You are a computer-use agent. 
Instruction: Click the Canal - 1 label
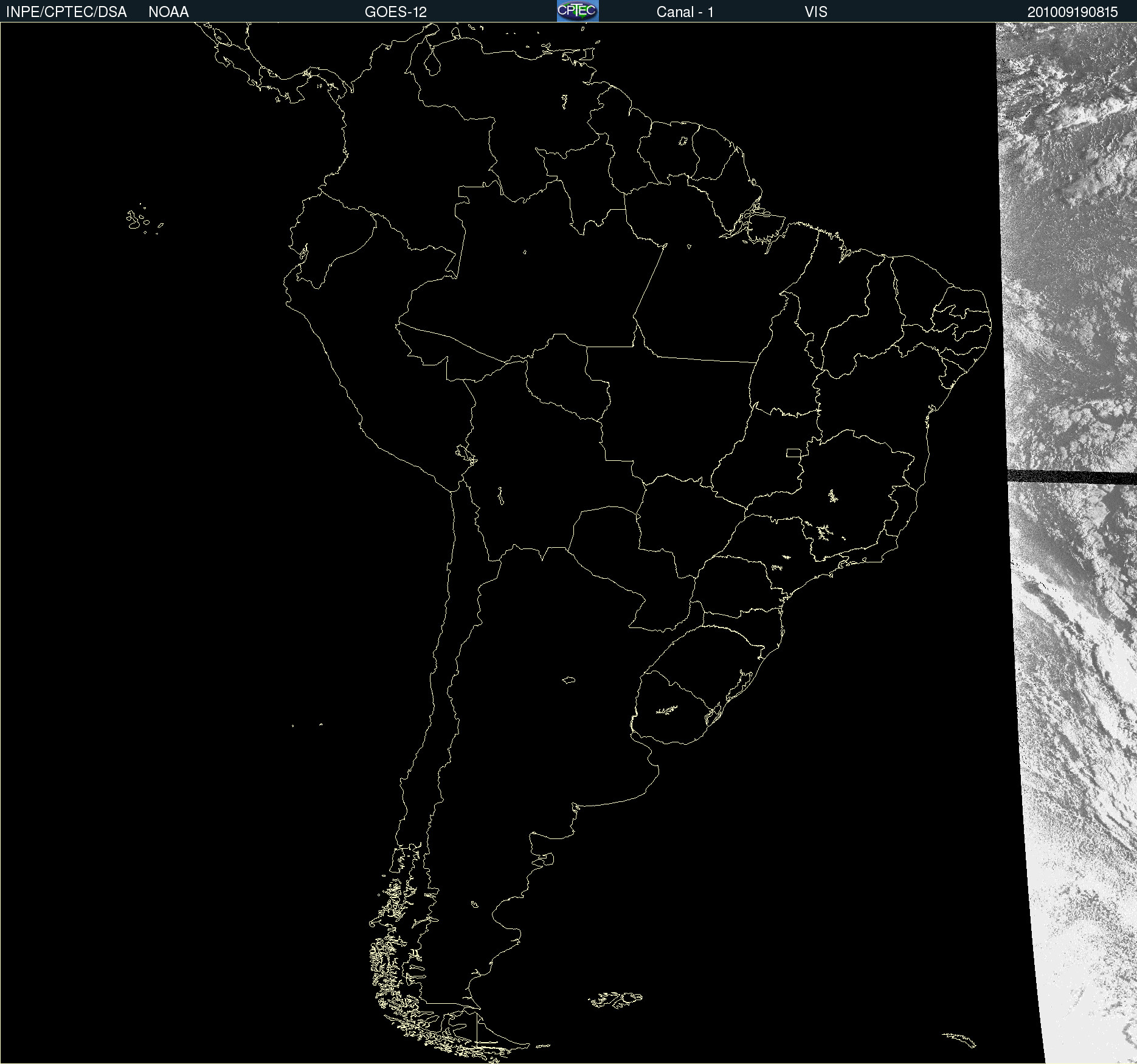[x=685, y=12]
